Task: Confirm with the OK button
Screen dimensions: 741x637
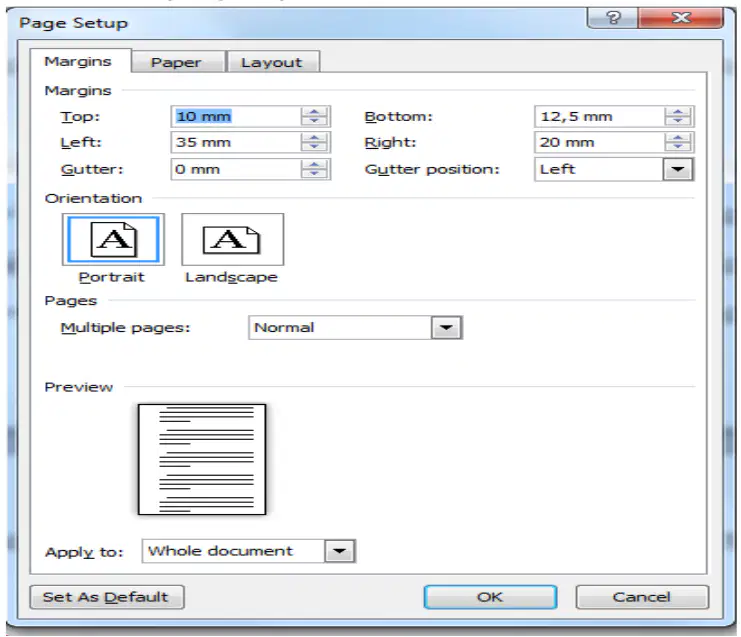Action: pyautogui.click(x=490, y=597)
